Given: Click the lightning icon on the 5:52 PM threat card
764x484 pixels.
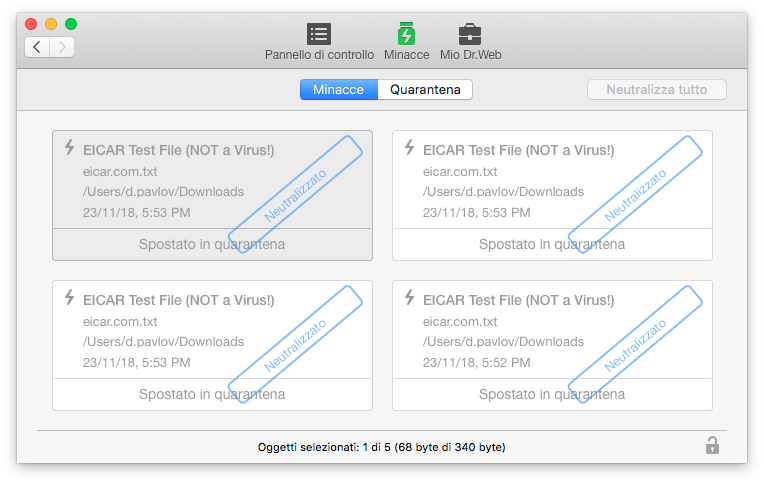Looking at the screenshot, I should 410,297.
